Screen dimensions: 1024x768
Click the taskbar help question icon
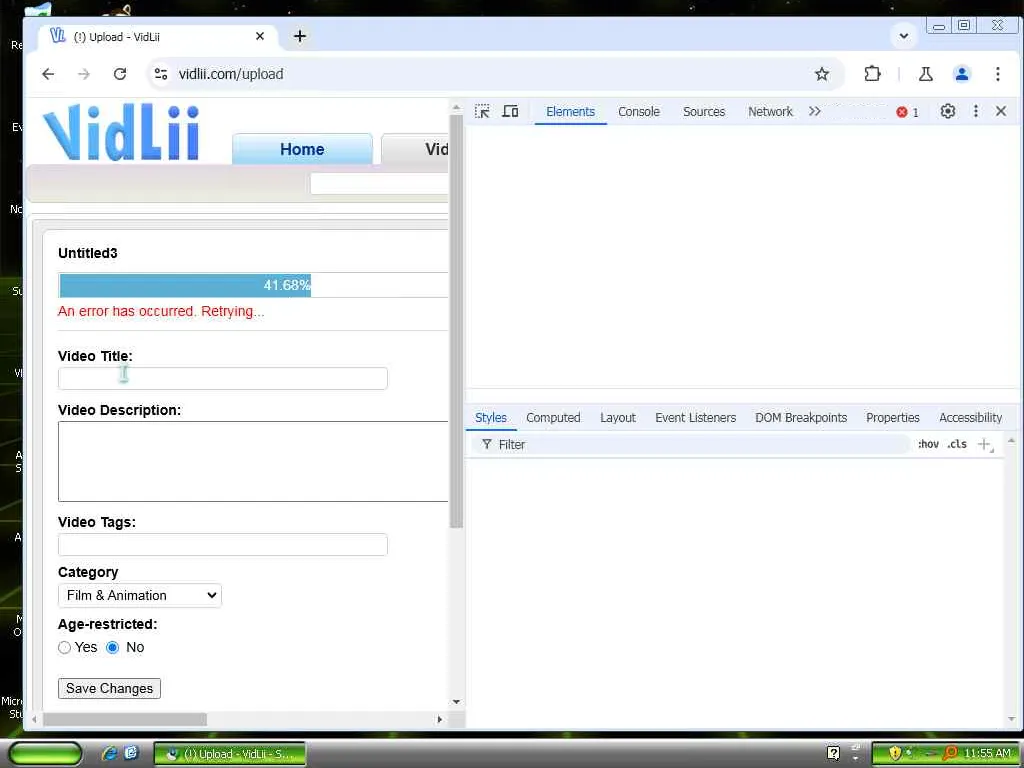[833, 753]
